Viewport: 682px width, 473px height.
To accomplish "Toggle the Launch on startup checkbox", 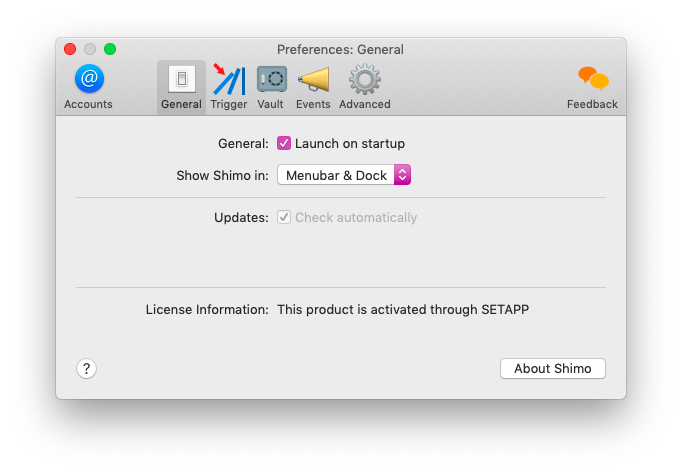I will click(284, 143).
